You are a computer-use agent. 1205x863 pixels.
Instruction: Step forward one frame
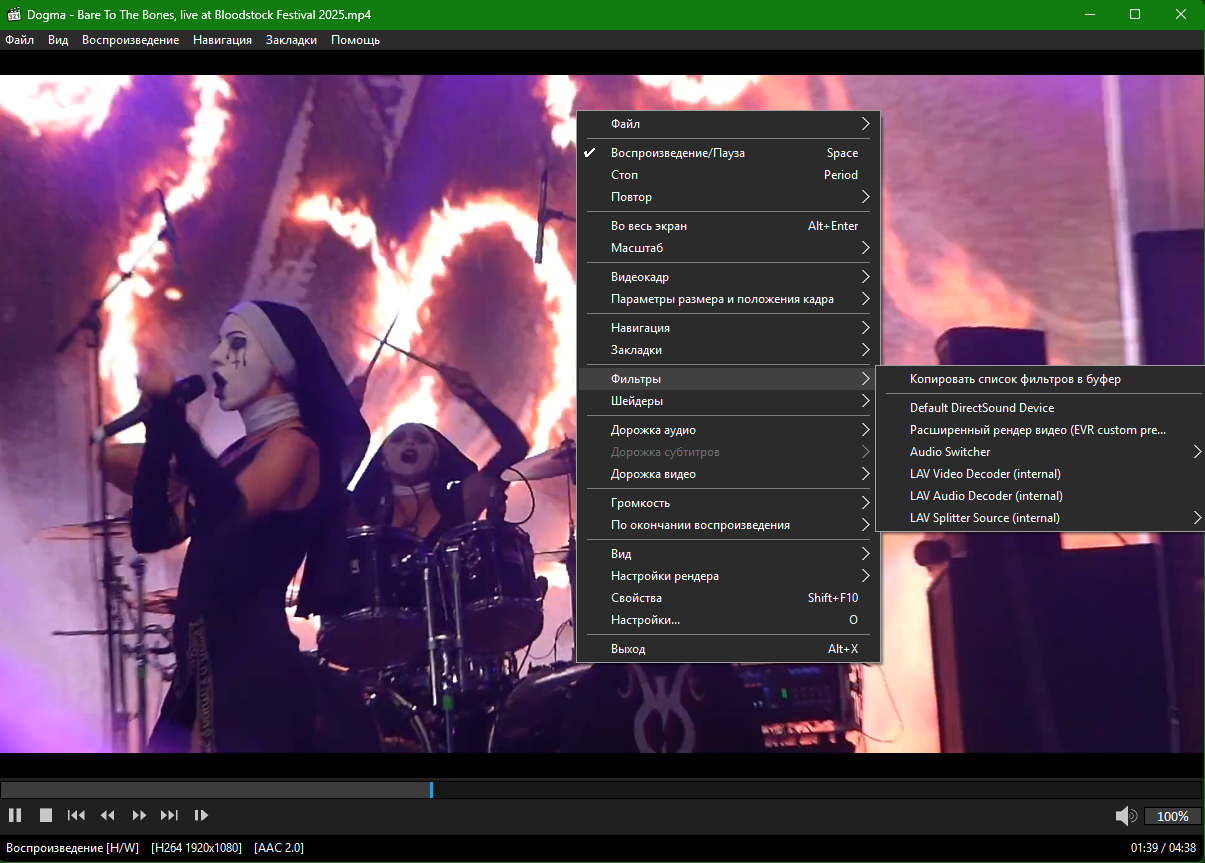click(x=201, y=815)
